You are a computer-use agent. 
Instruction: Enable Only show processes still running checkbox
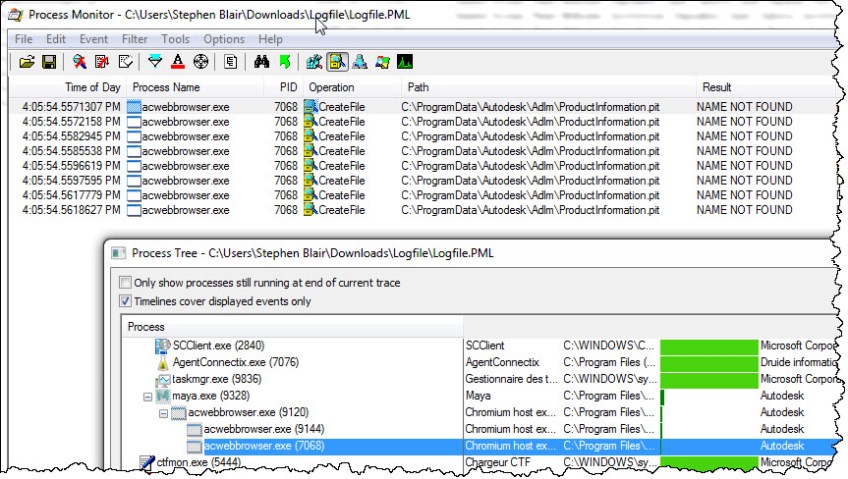click(x=125, y=282)
